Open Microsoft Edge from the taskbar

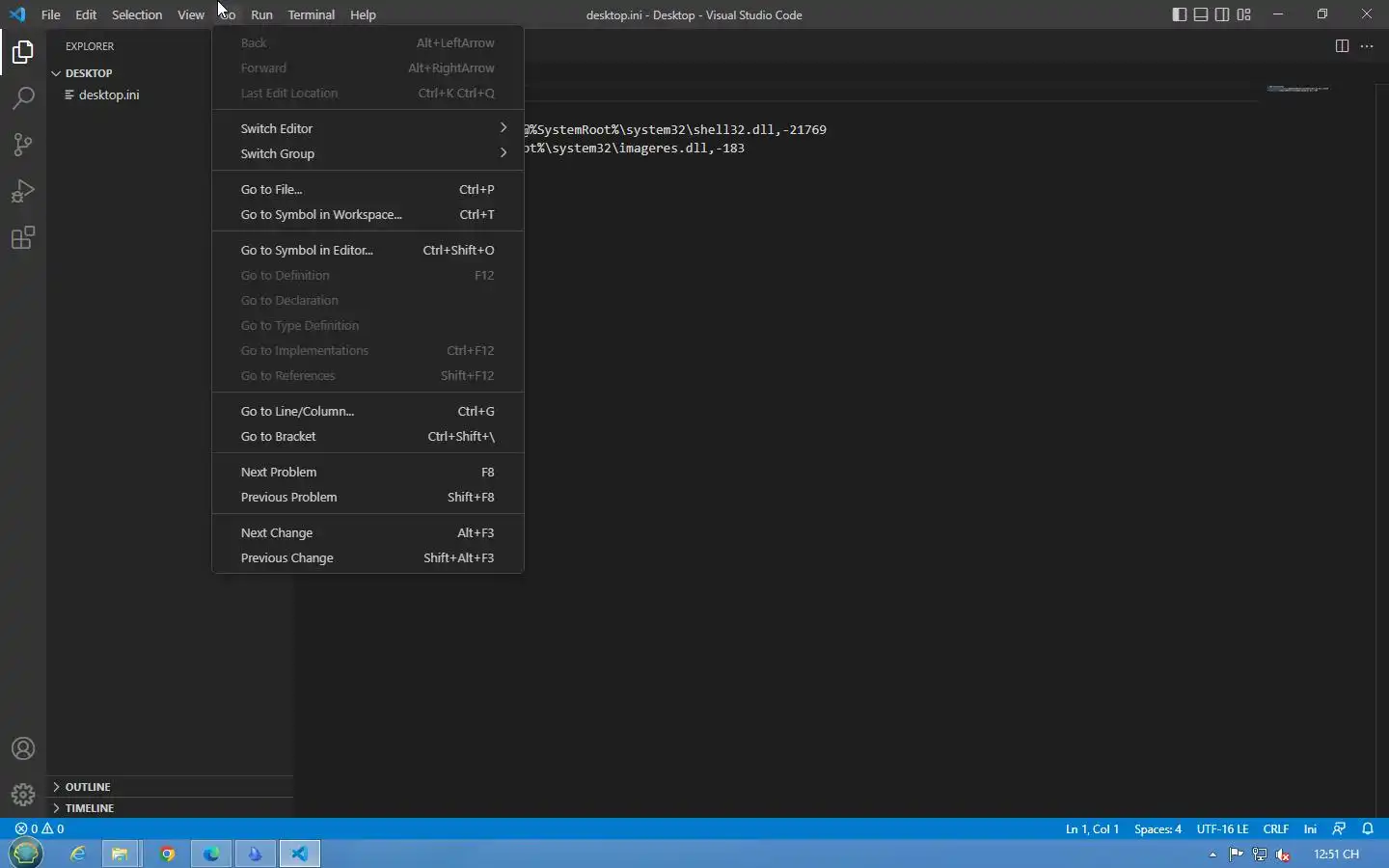pos(211,854)
